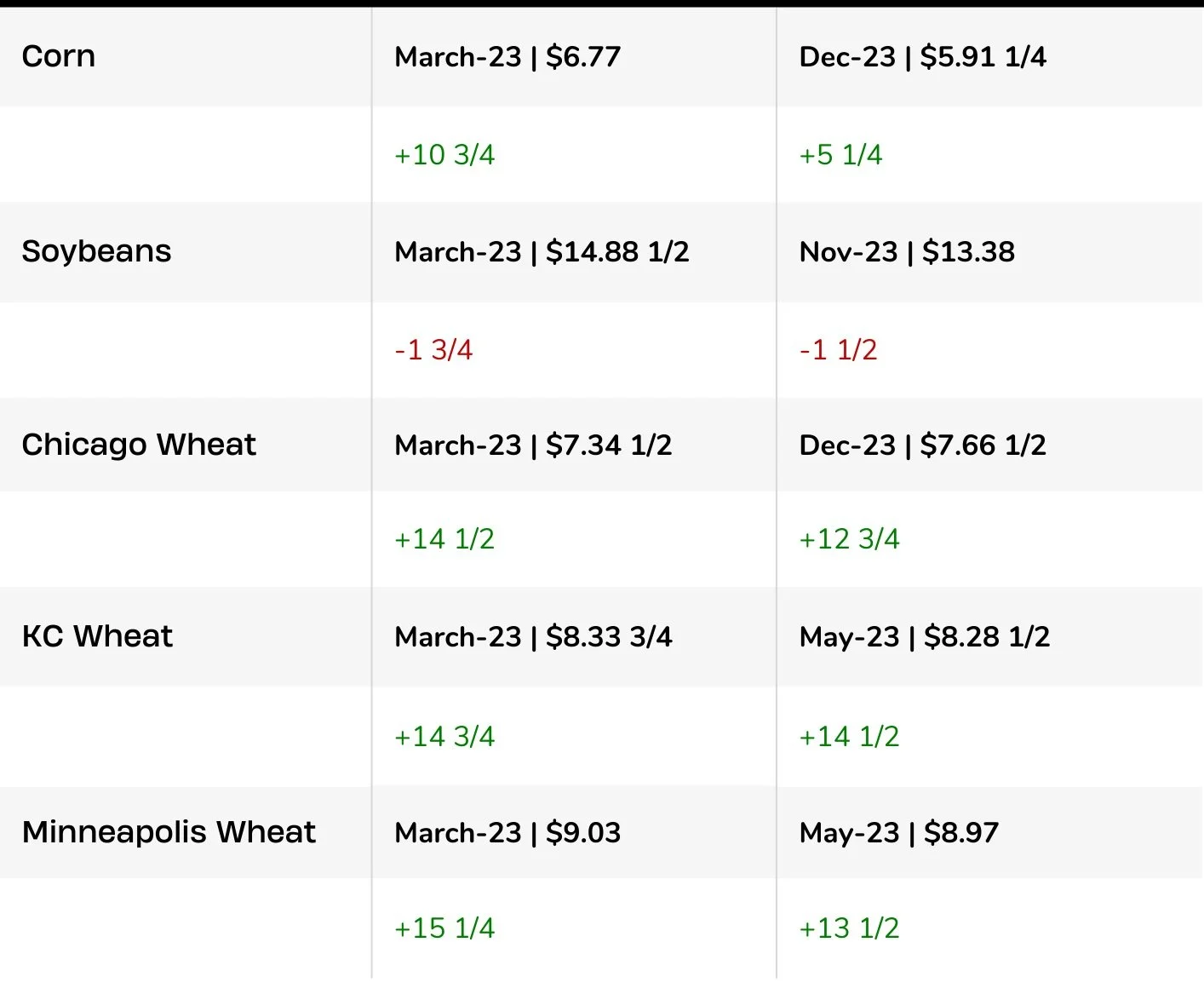Click the Soybeans row label
This screenshot has width=1204, height=994.
pos(97,251)
